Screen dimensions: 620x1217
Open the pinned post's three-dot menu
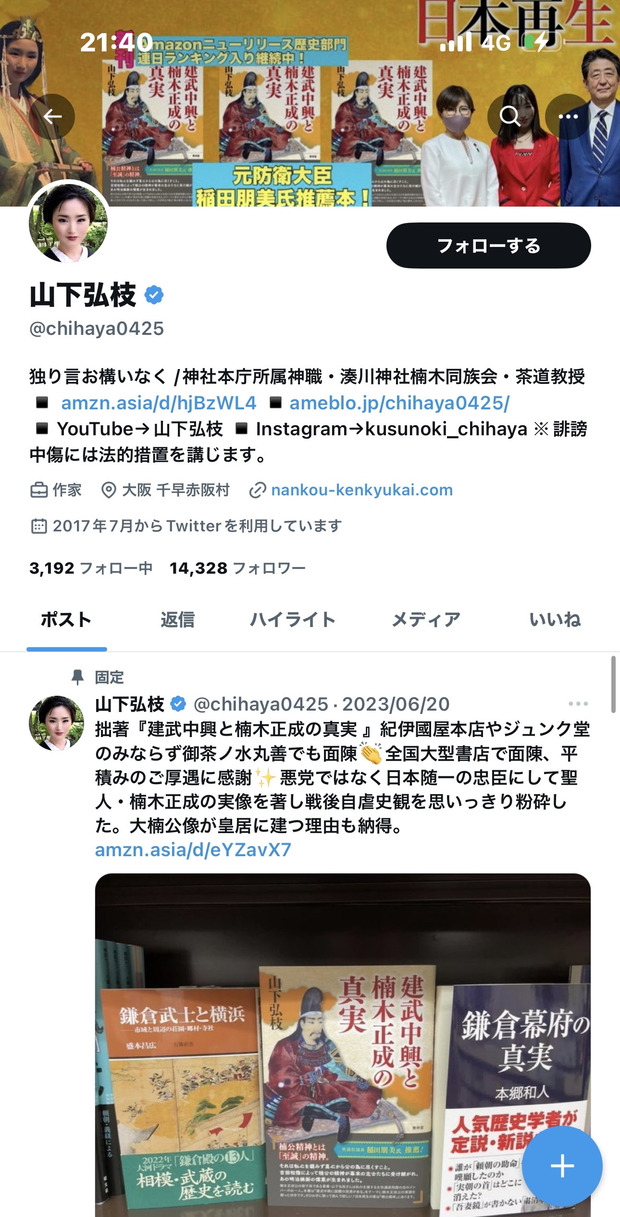coord(578,704)
